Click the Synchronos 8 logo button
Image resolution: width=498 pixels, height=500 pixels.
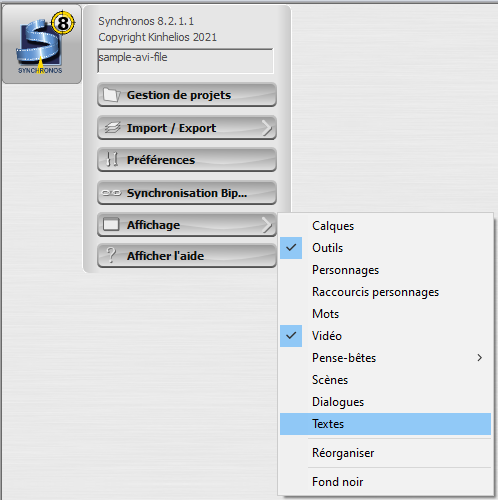tap(42, 44)
